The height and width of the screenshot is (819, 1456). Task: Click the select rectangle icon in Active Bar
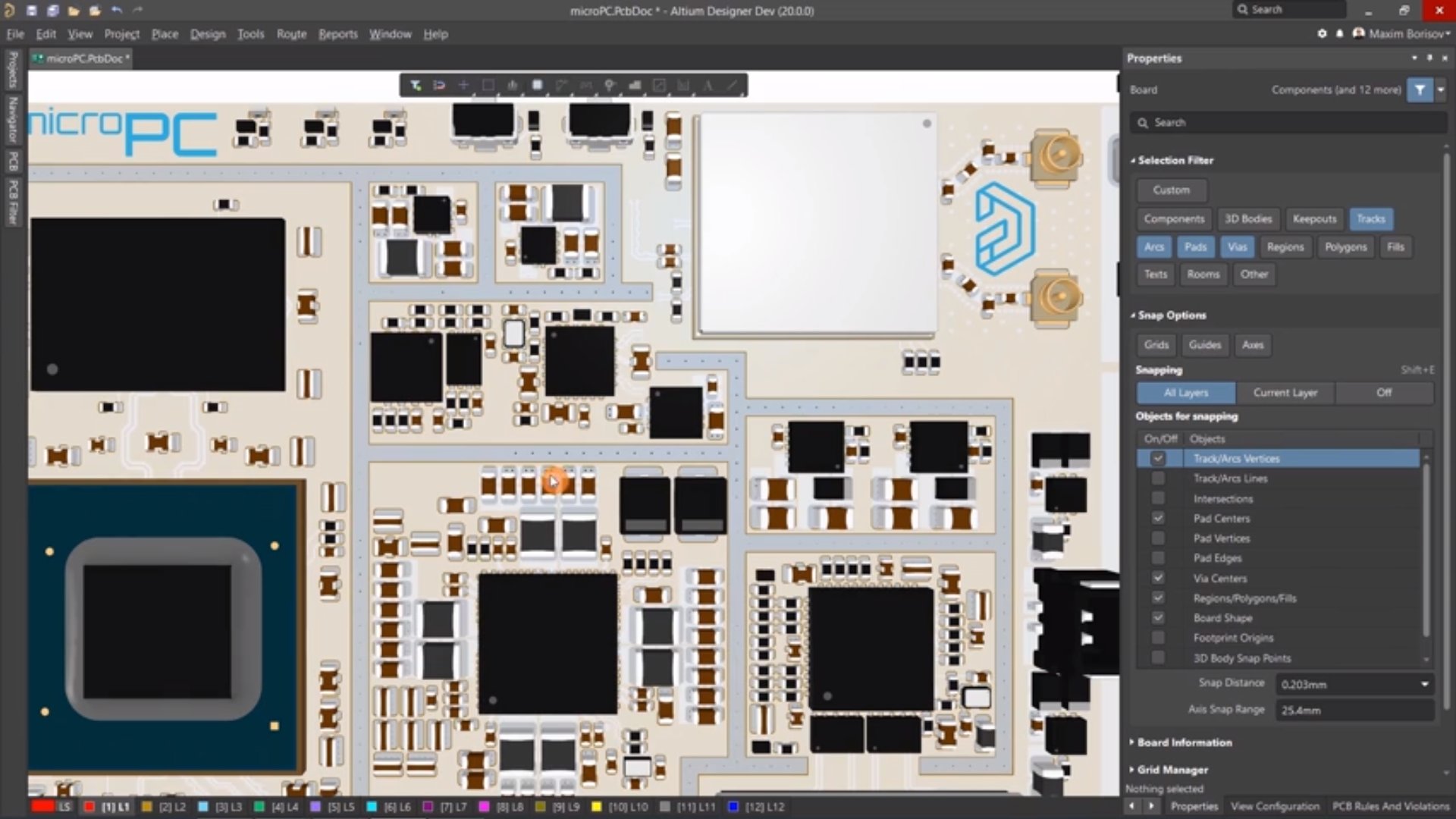(x=488, y=85)
